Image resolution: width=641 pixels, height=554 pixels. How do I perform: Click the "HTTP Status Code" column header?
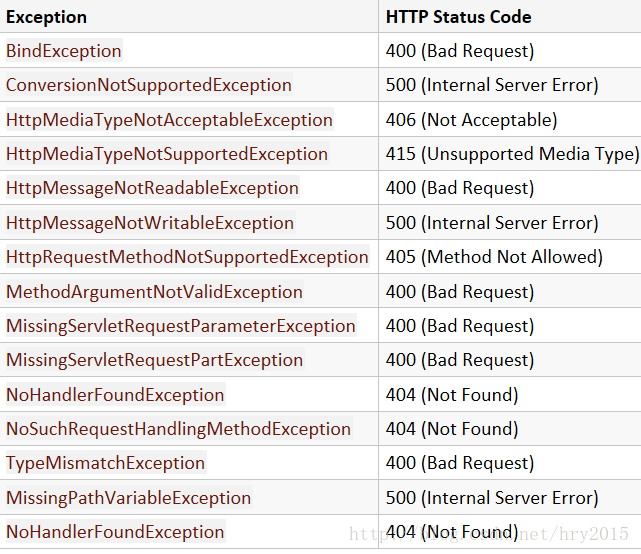[x=458, y=17]
